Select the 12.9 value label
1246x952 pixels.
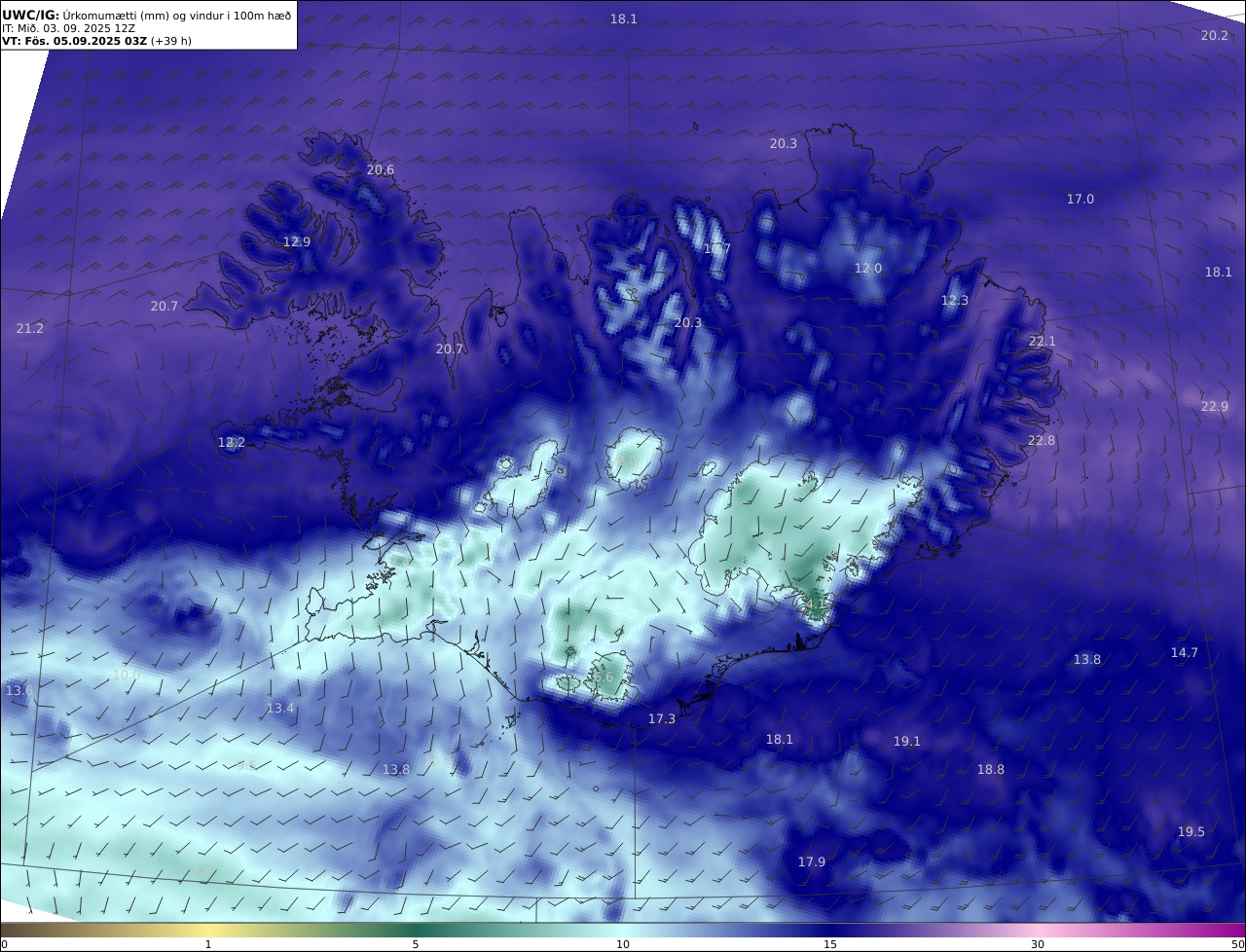(x=297, y=242)
